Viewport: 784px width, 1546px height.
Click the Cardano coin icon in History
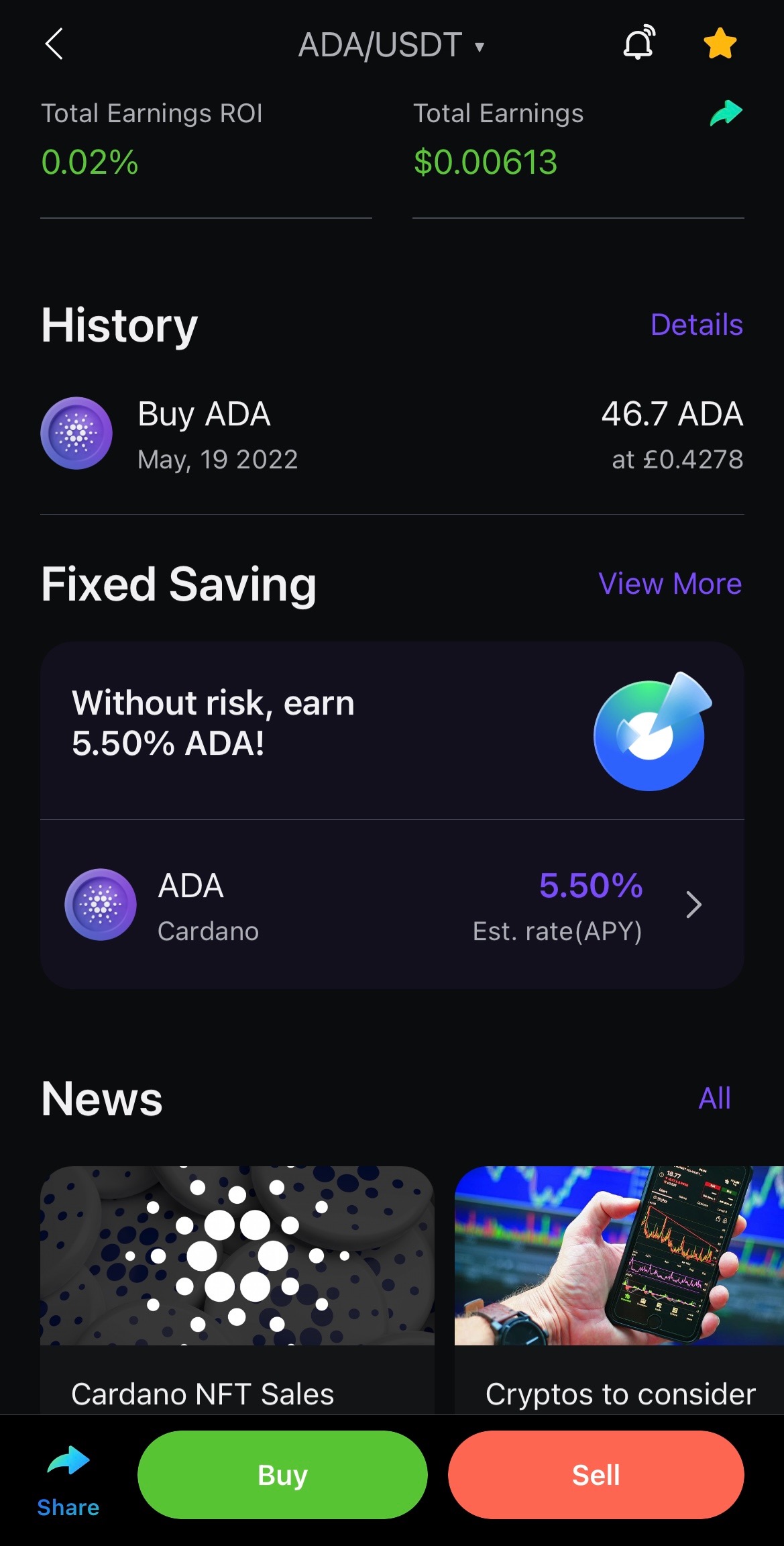pos(76,433)
